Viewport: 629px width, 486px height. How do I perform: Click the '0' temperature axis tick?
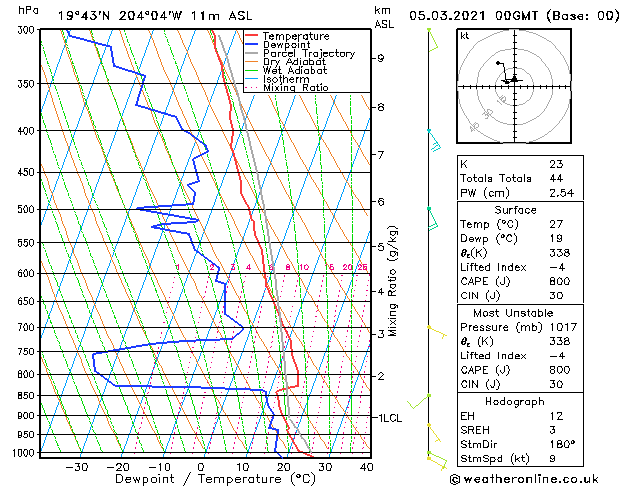[201, 467]
